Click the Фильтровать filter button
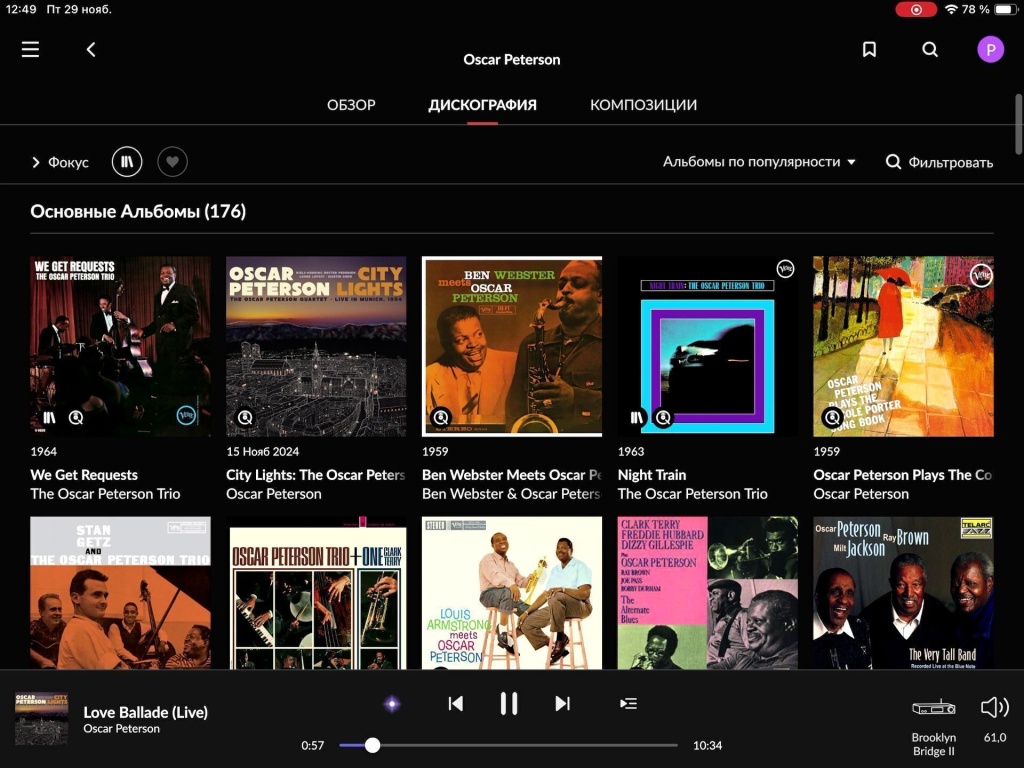Screen dimensions: 1024x768 click(x=939, y=162)
